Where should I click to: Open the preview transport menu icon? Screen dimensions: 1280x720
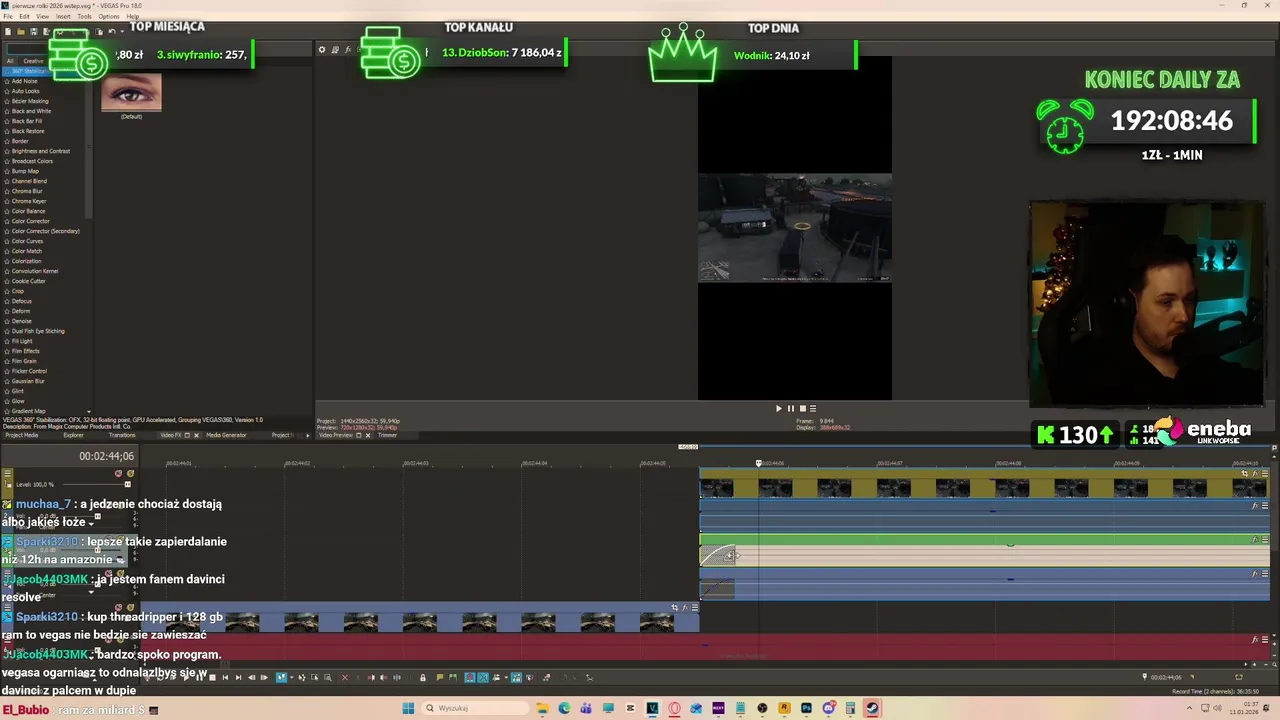coord(813,408)
